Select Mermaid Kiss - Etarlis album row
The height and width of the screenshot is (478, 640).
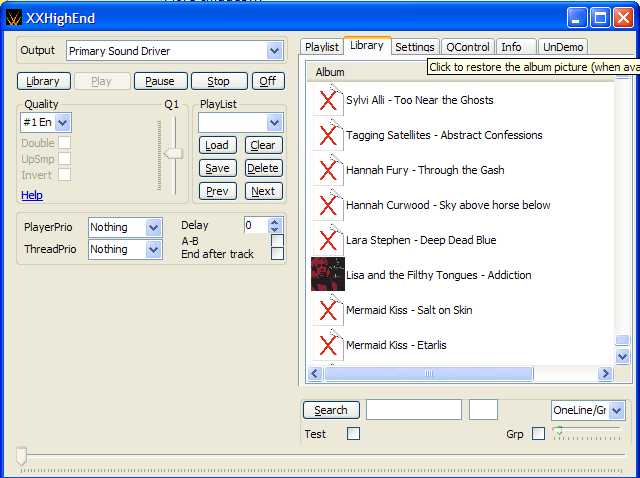396,345
